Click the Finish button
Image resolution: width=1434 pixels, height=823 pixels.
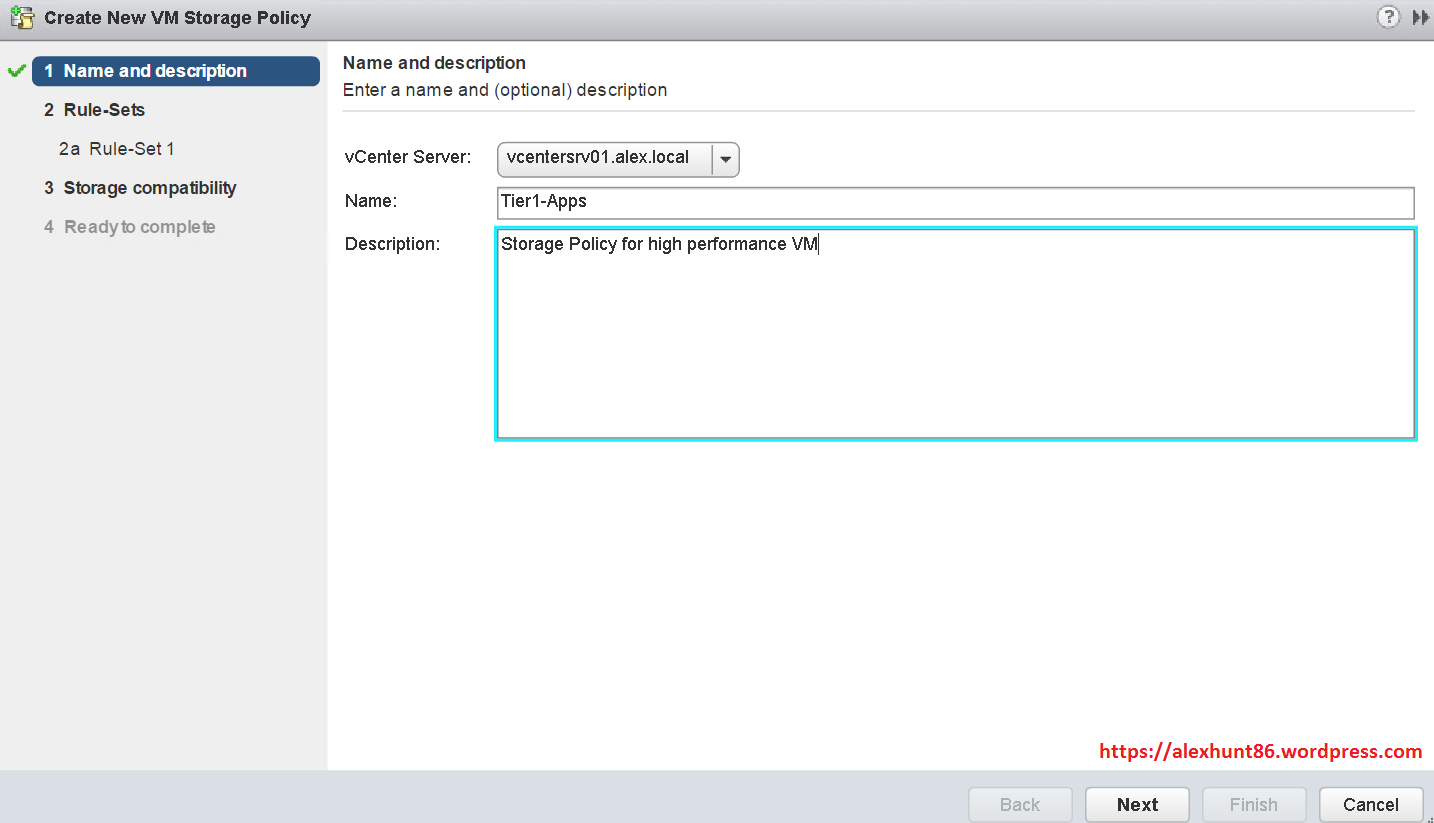(x=1253, y=804)
